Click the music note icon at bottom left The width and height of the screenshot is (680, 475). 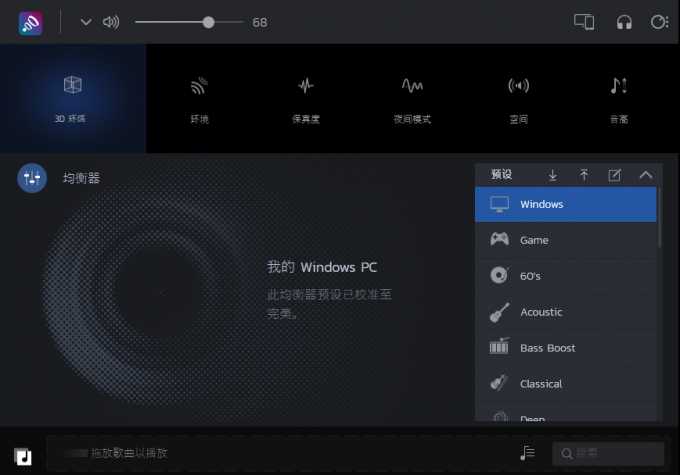pos(24,455)
